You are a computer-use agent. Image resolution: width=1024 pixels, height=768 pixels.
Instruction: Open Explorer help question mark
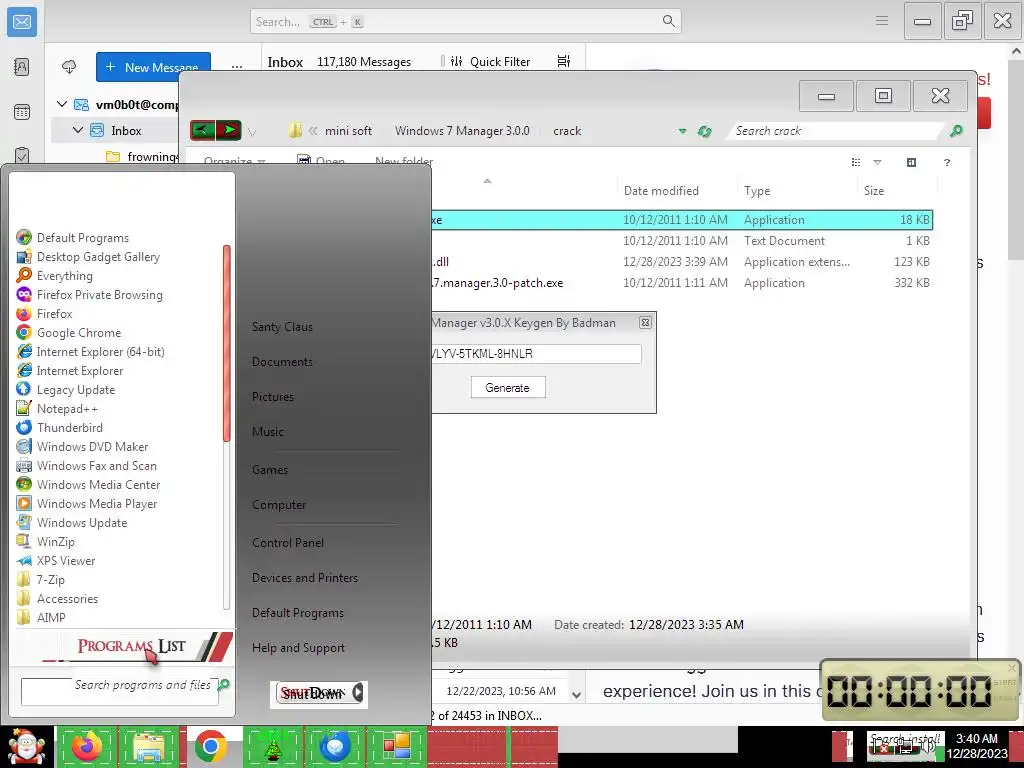click(x=946, y=163)
